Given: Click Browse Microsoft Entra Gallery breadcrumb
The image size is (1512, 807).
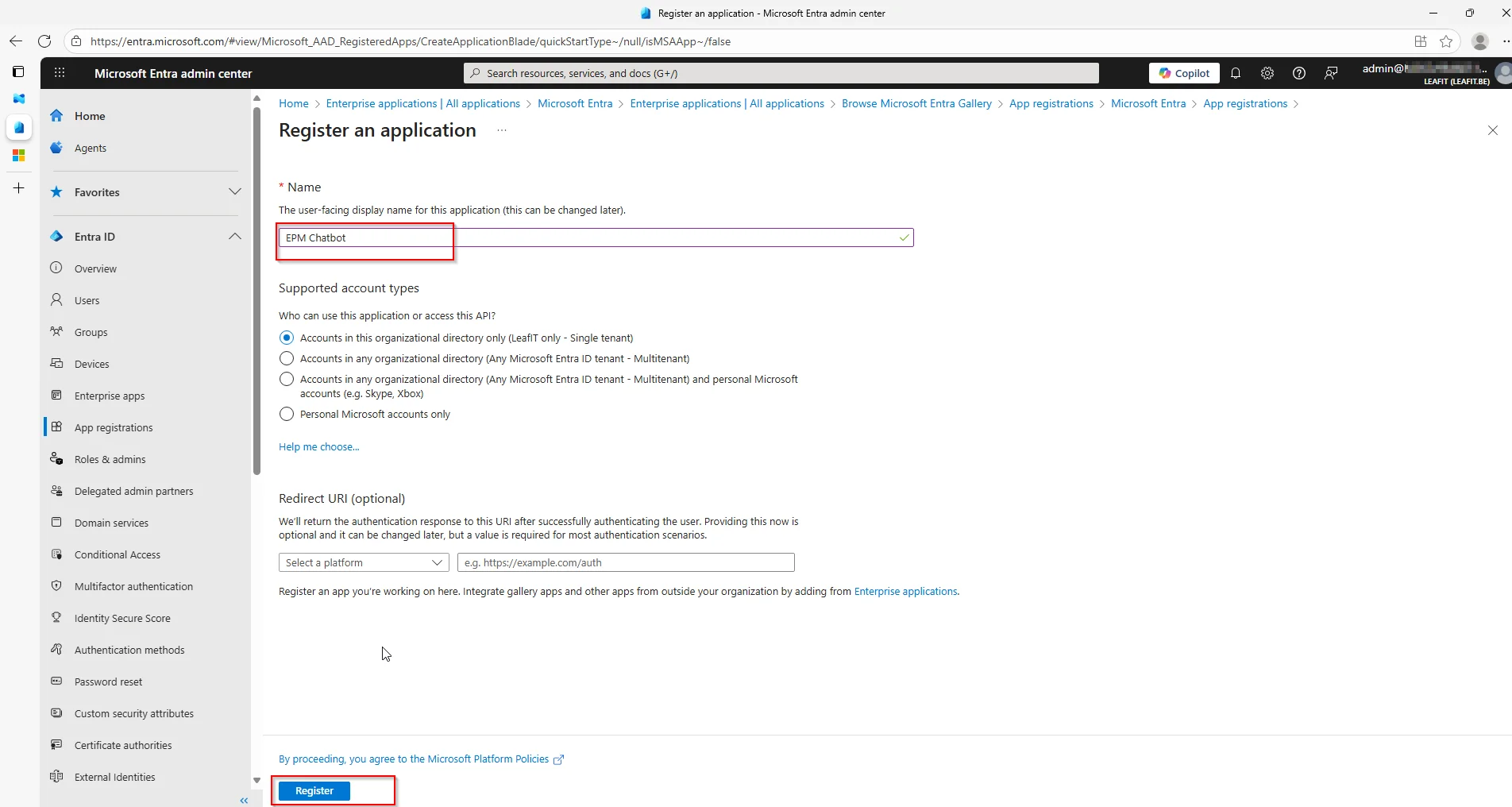Looking at the screenshot, I should point(916,103).
